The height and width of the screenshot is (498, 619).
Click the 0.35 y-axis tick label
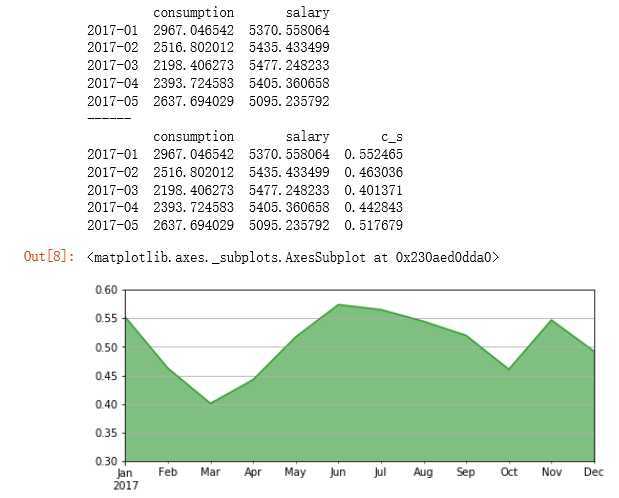107,433
